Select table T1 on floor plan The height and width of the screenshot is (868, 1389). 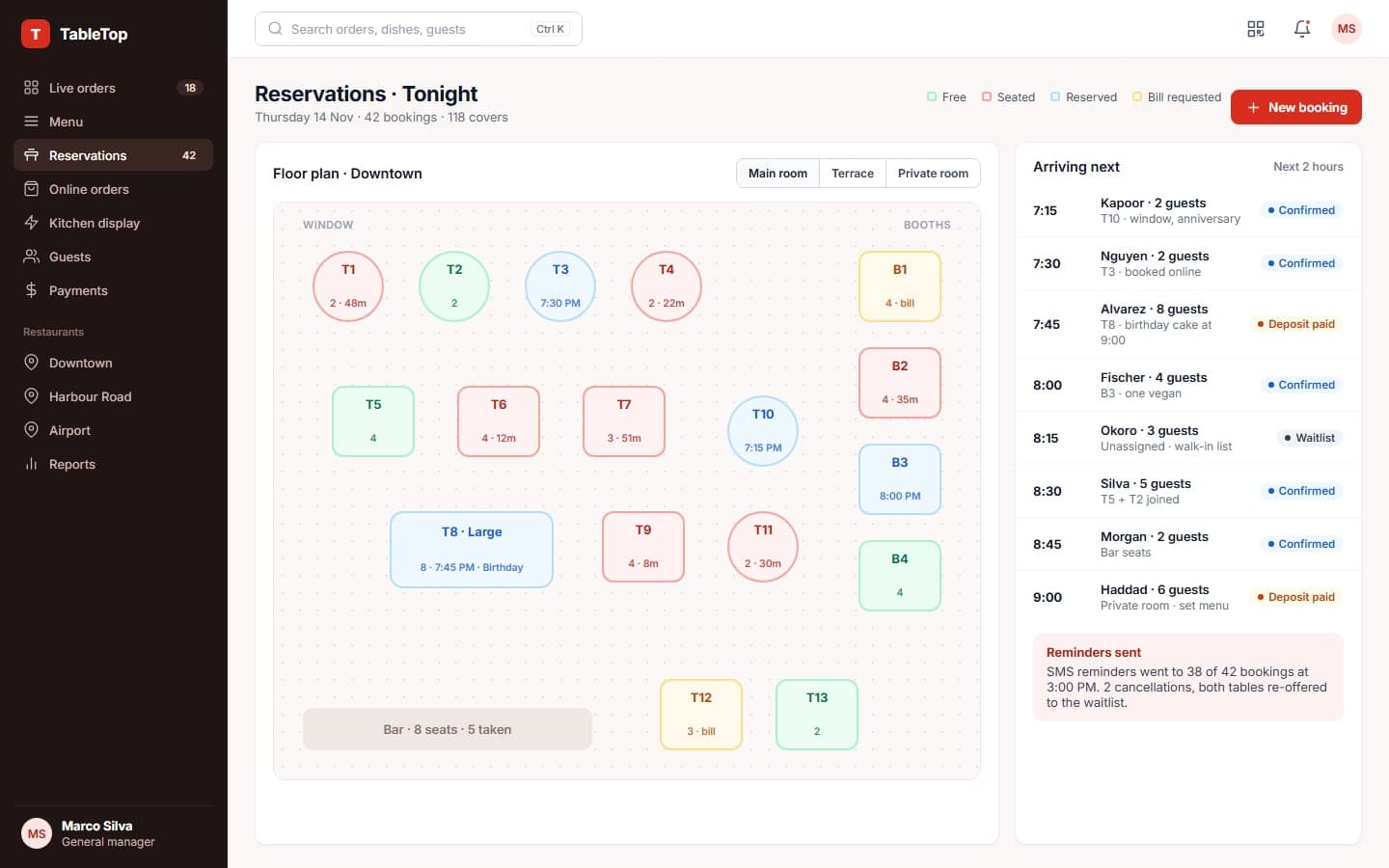[348, 286]
